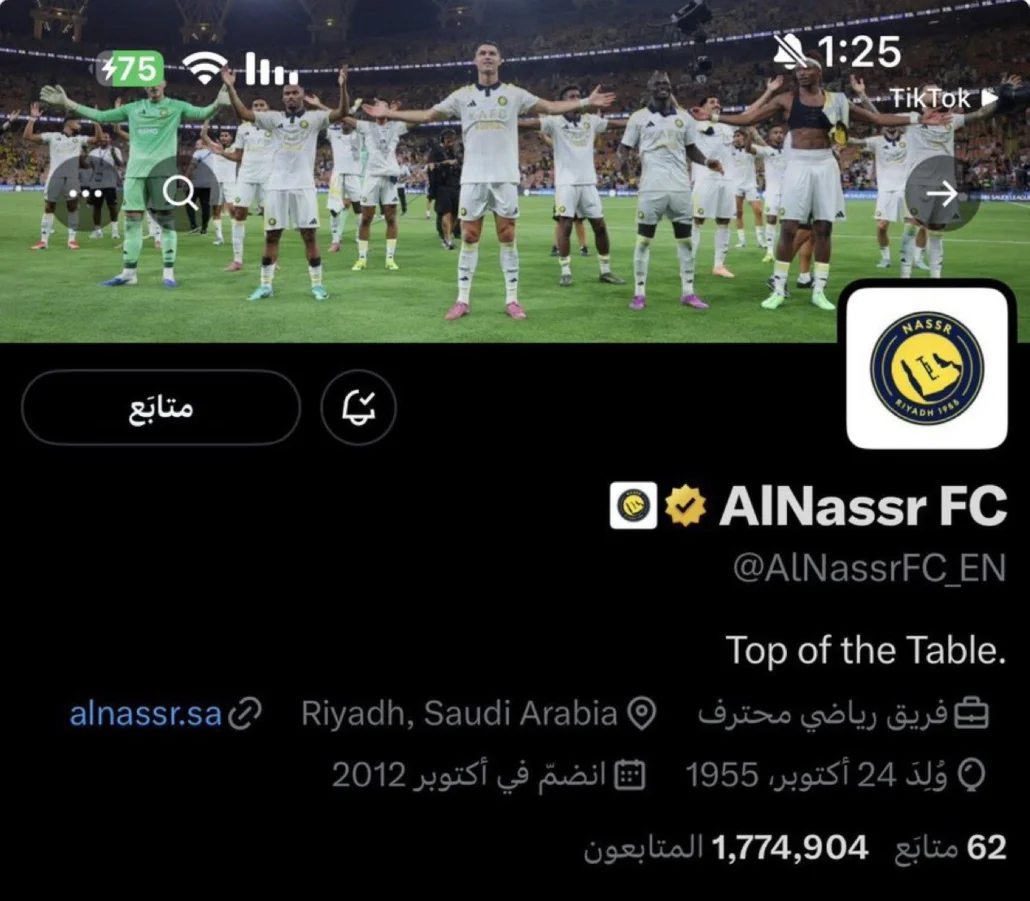Tap the arrow button on the banner

(x=942, y=193)
